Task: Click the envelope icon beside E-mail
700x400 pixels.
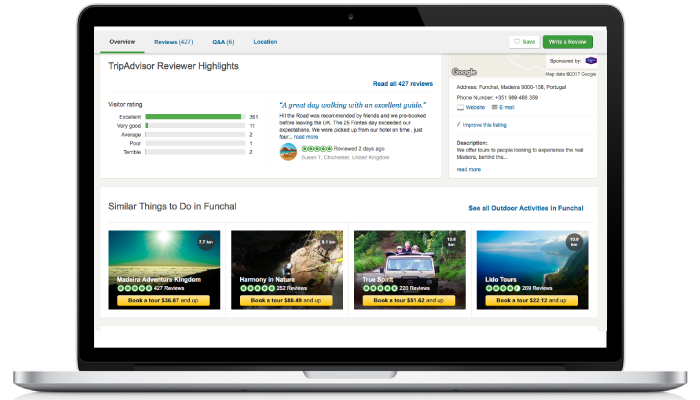Action: click(x=495, y=107)
